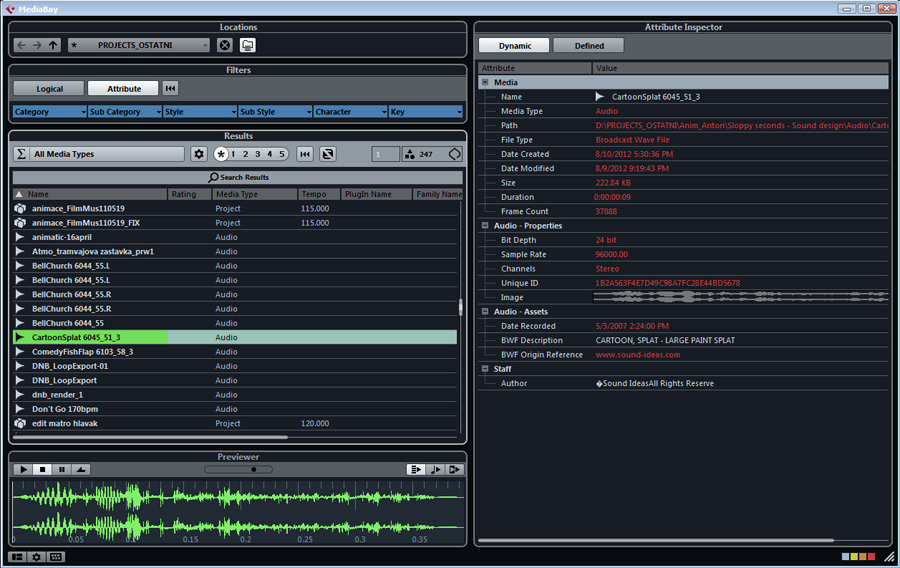Open the browse locations folder icon
The width and height of the screenshot is (900, 568).
tap(248, 45)
